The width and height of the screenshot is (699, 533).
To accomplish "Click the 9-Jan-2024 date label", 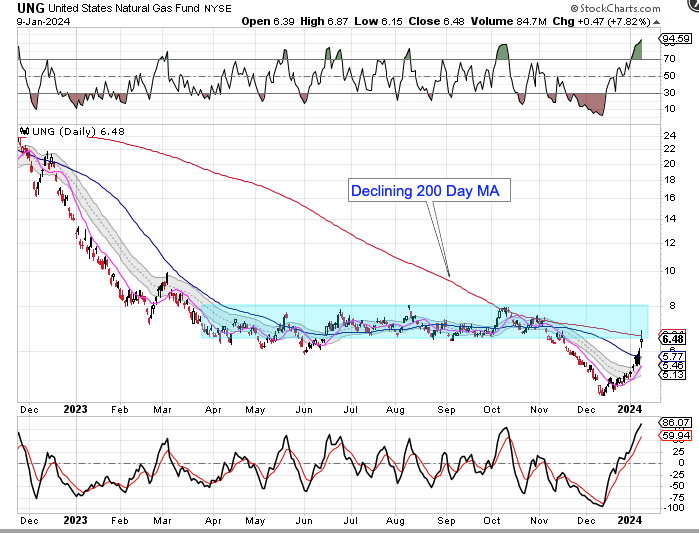I will pos(30,21).
